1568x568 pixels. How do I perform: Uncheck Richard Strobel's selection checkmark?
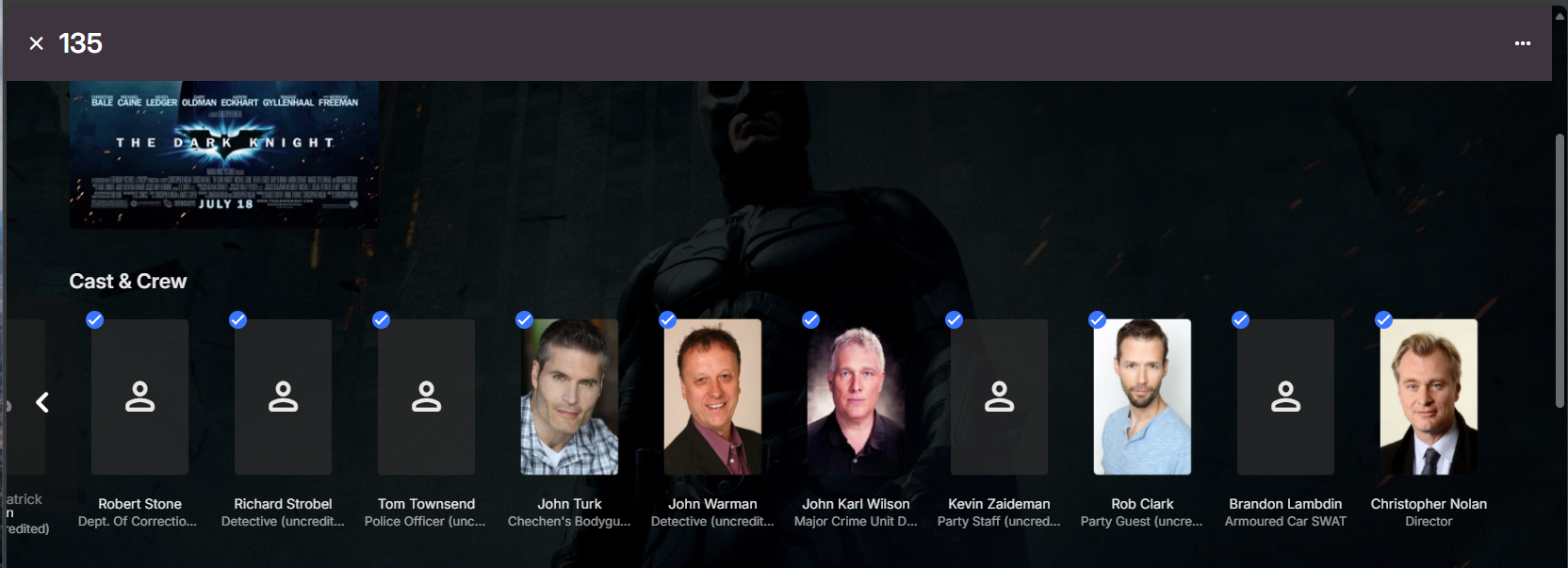pyautogui.click(x=237, y=319)
